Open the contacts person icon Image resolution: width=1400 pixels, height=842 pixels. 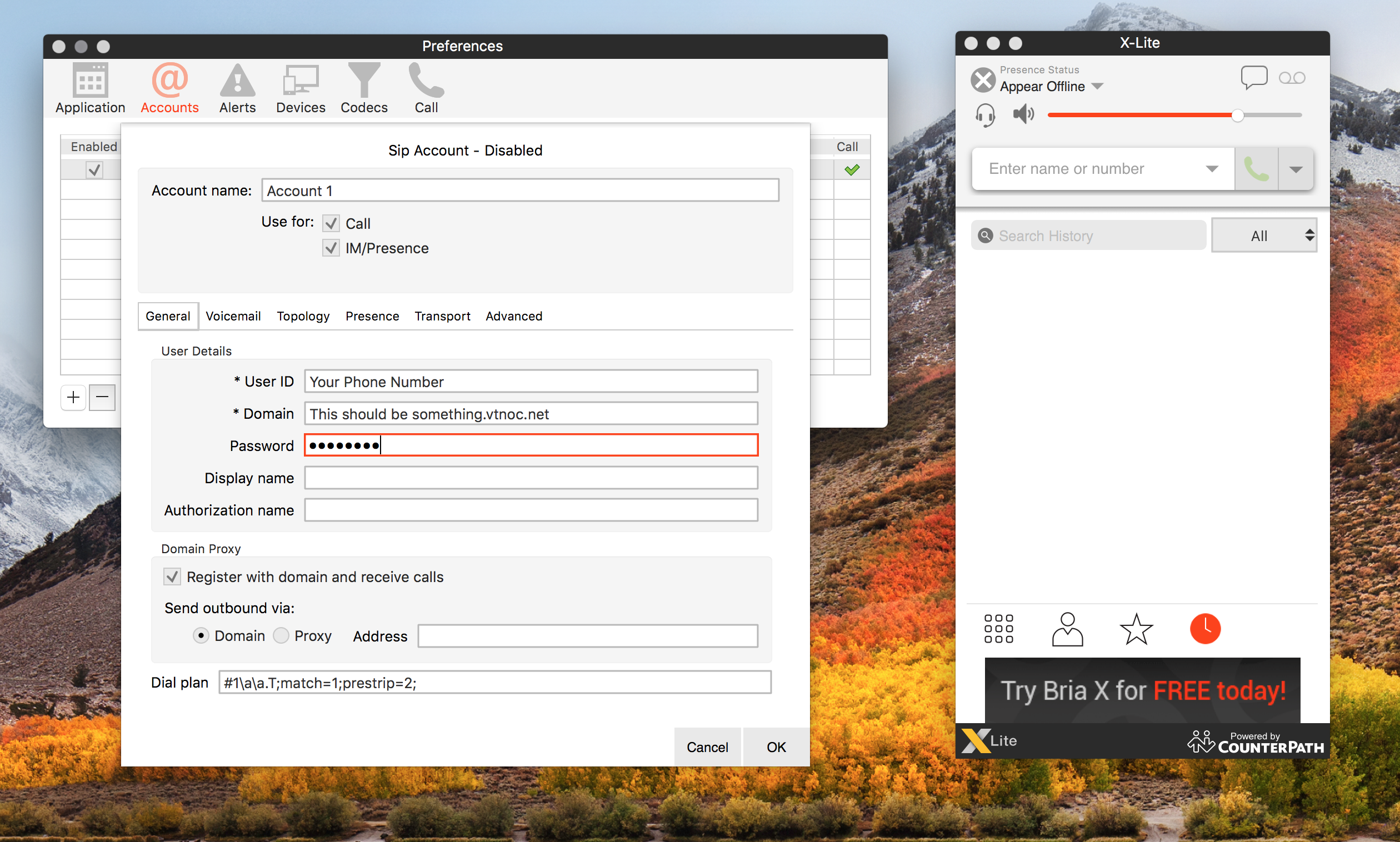[1067, 629]
